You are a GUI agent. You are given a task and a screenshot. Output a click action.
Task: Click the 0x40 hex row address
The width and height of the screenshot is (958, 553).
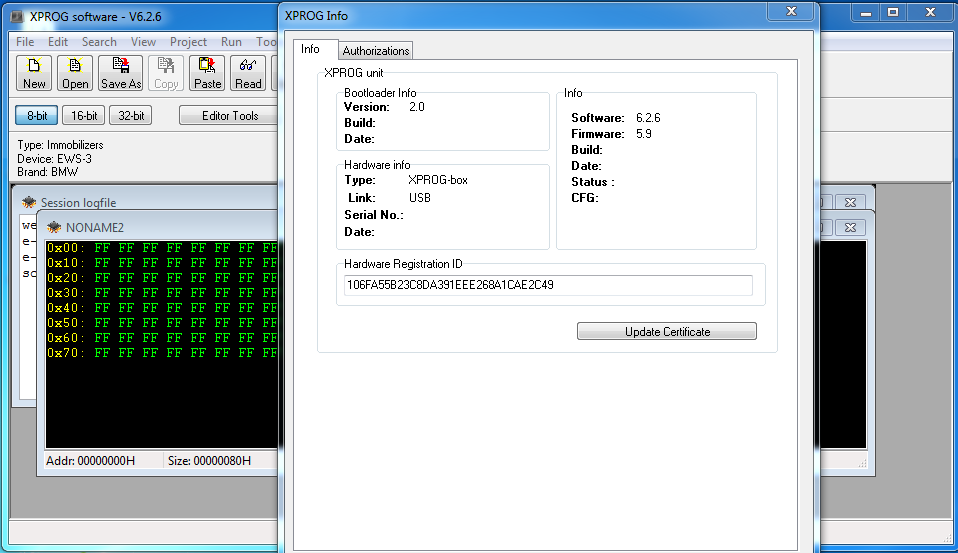(64, 307)
